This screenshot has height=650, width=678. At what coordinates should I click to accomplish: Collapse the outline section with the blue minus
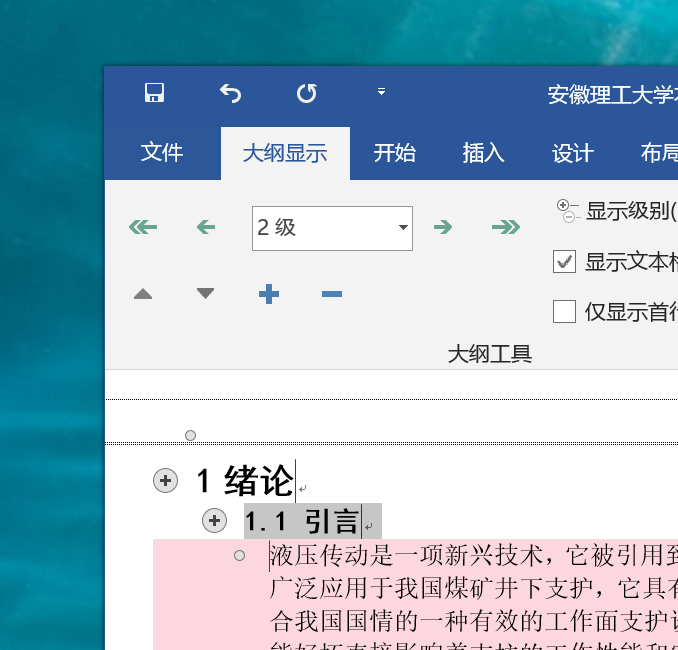332,294
